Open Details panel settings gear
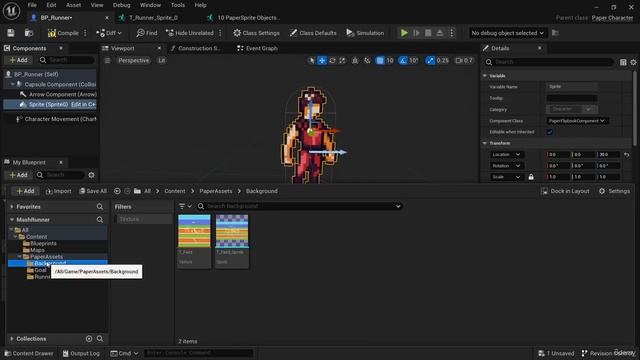The width and height of the screenshot is (640, 360). point(633,62)
